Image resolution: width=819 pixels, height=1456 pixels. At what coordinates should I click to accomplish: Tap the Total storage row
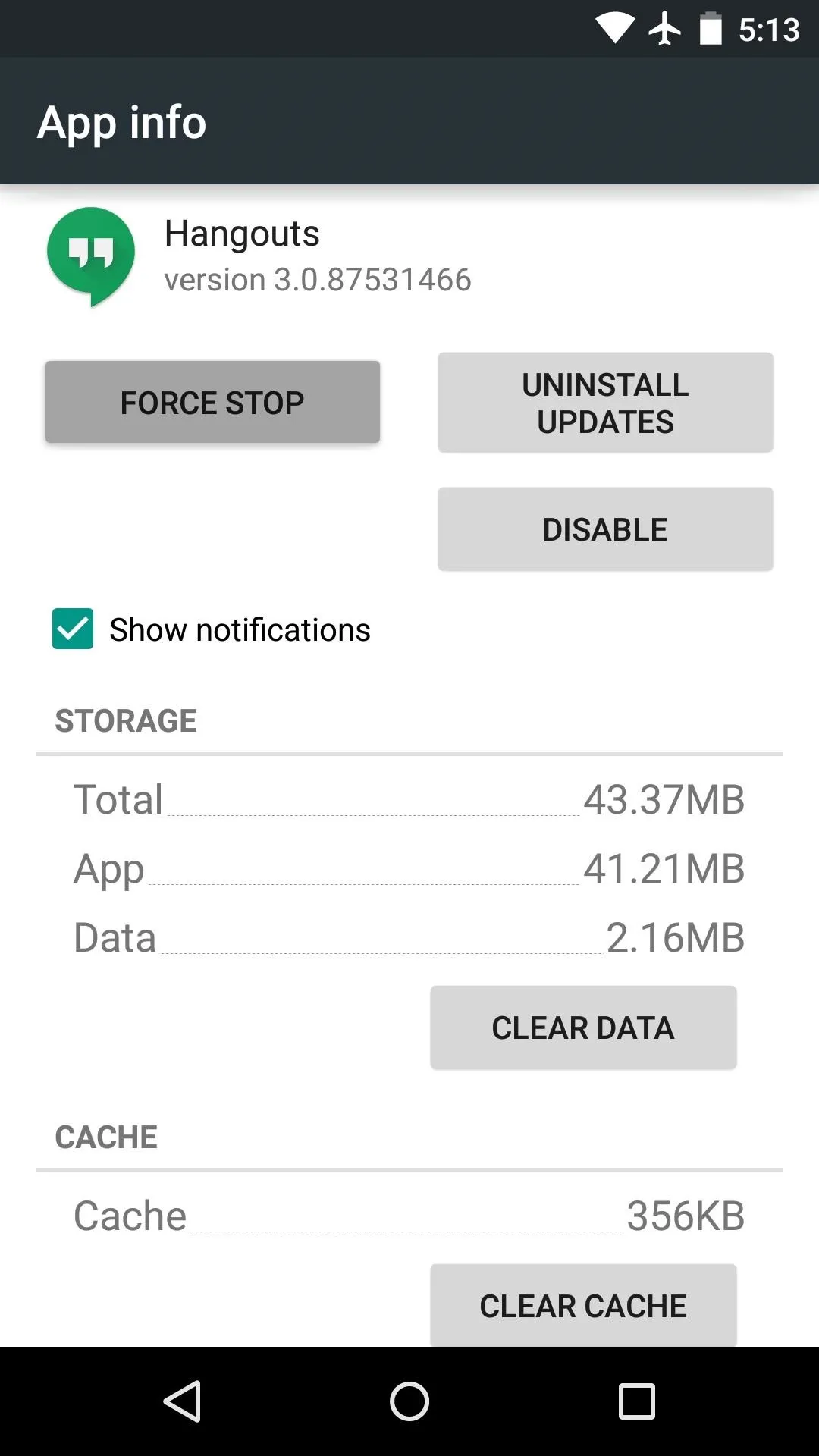[x=409, y=799]
